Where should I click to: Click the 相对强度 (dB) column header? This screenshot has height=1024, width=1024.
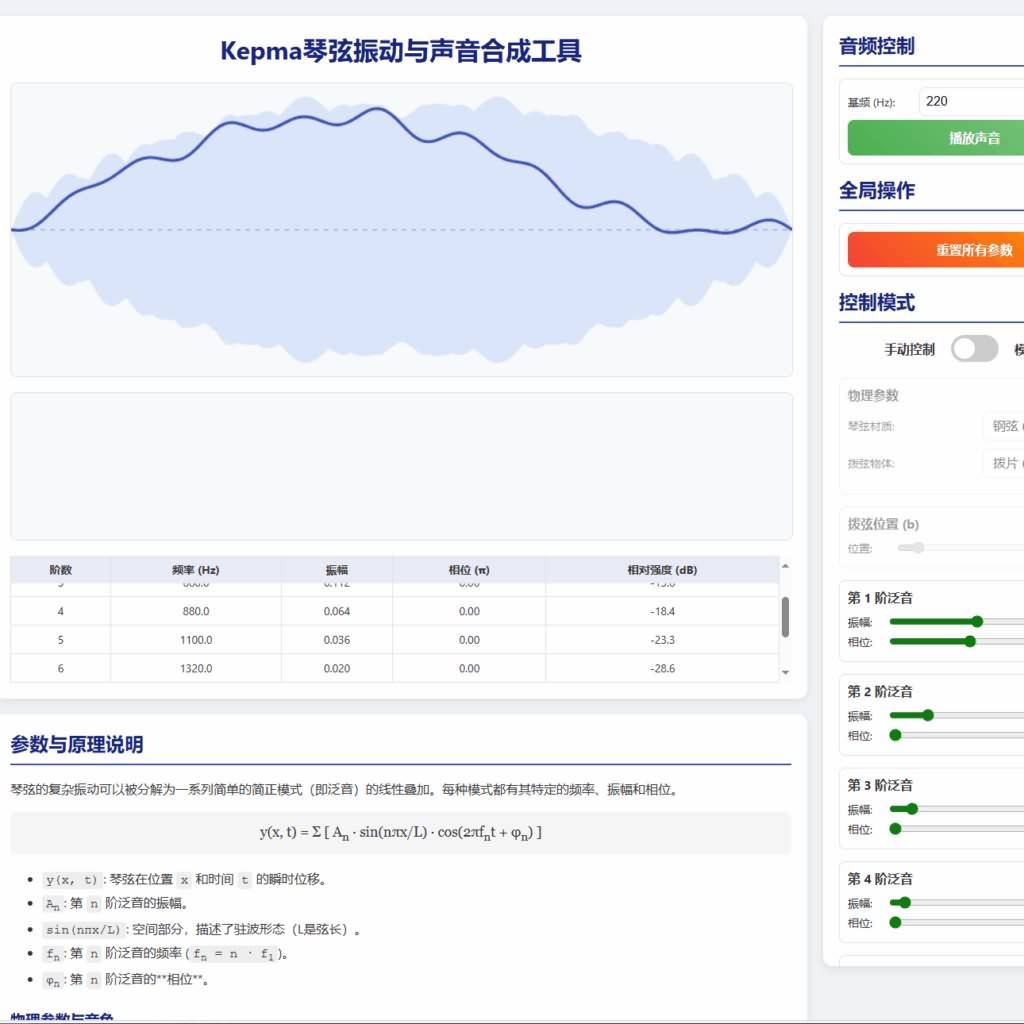661,570
